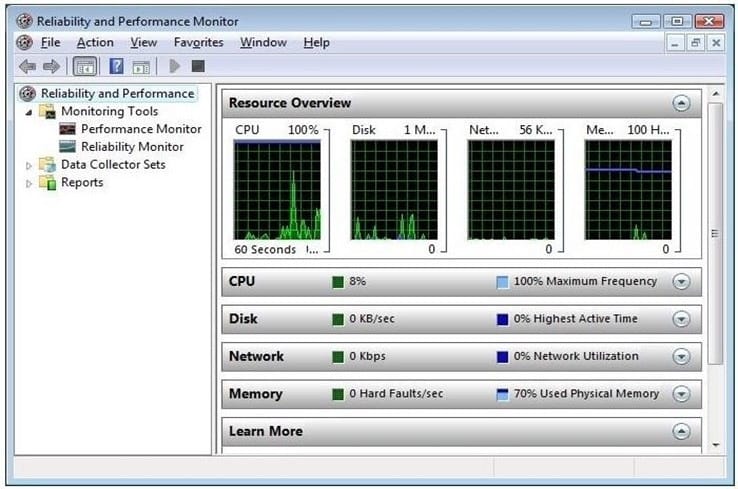
Task: Open the Action menu
Action: pos(95,42)
